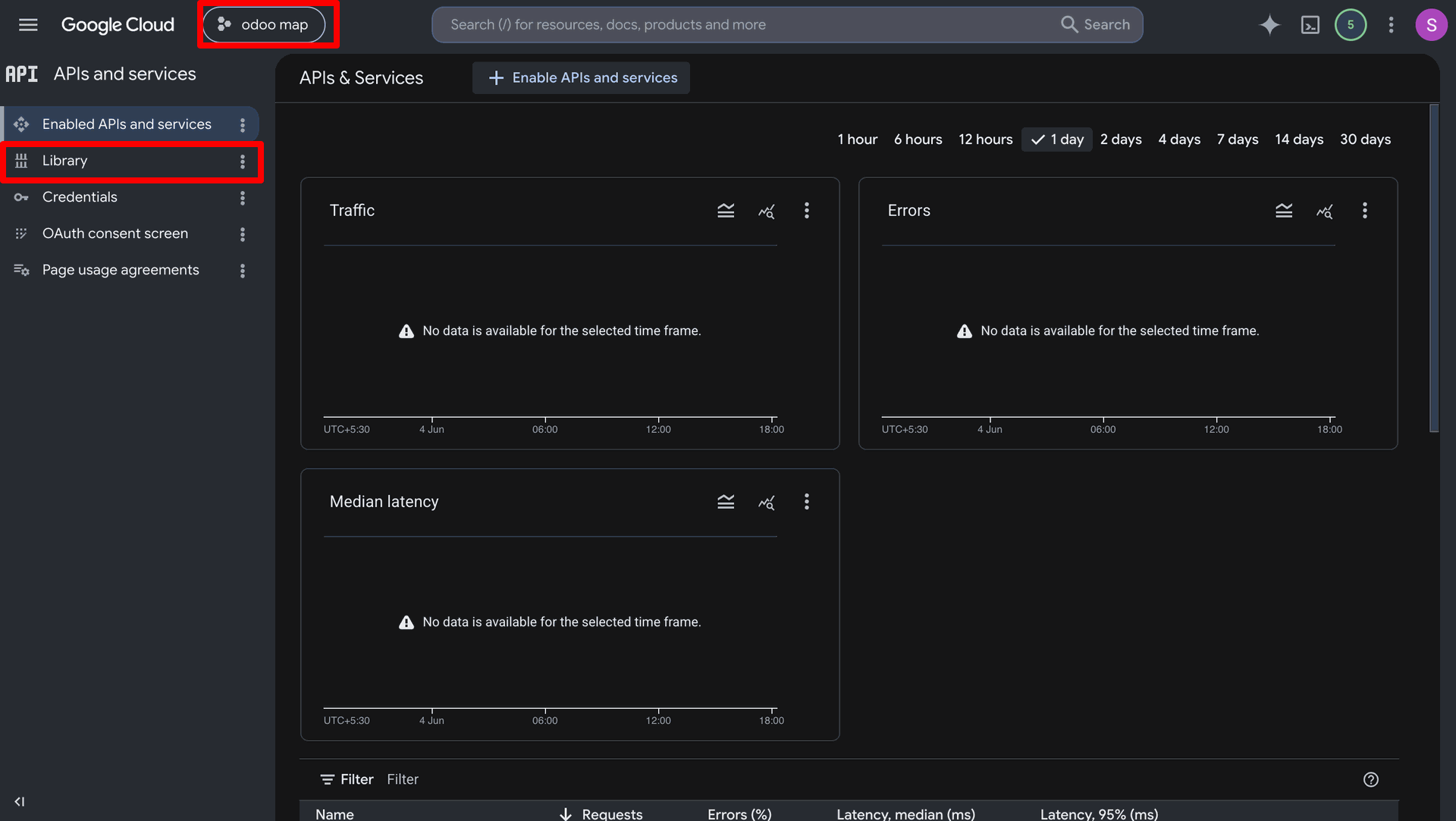
Task: Open Gemini AI assistant sparkle icon
Action: coord(1269,25)
